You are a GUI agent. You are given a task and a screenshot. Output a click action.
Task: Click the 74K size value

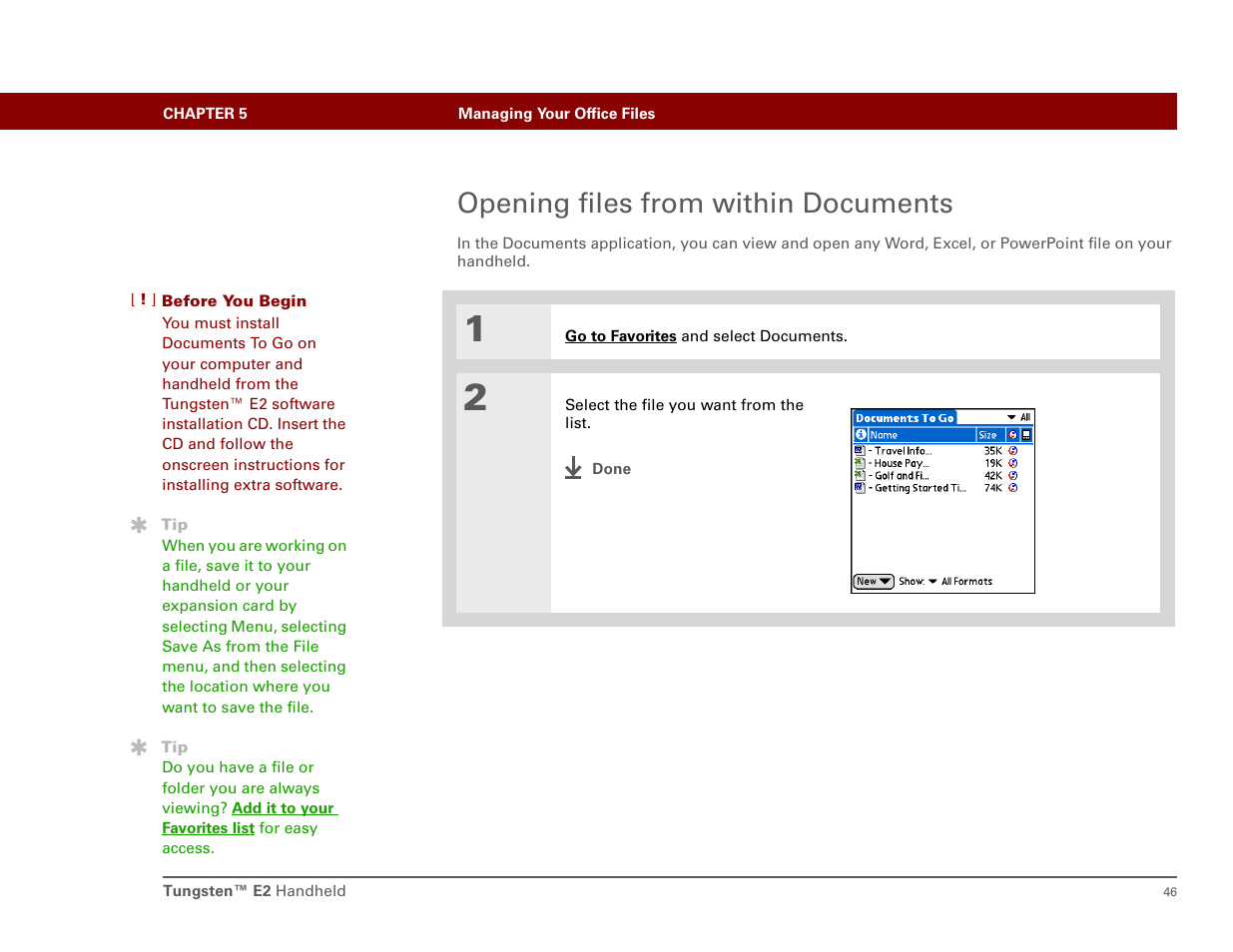point(992,488)
